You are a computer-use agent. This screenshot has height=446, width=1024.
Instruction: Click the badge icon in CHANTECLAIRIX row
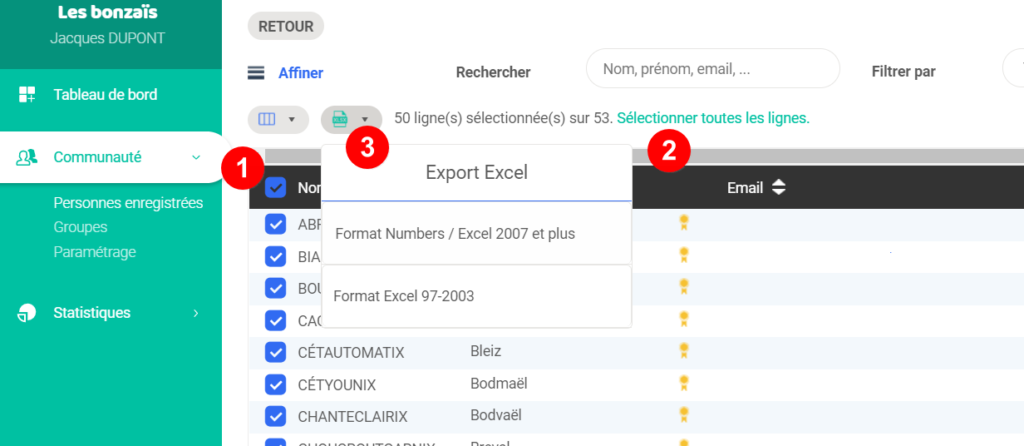[684, 414]
